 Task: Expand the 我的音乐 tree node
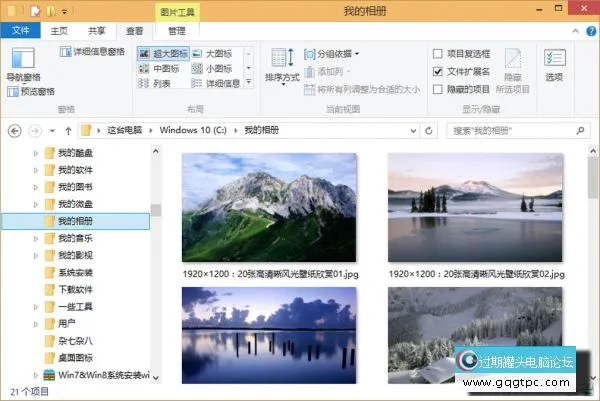[36, 239]
